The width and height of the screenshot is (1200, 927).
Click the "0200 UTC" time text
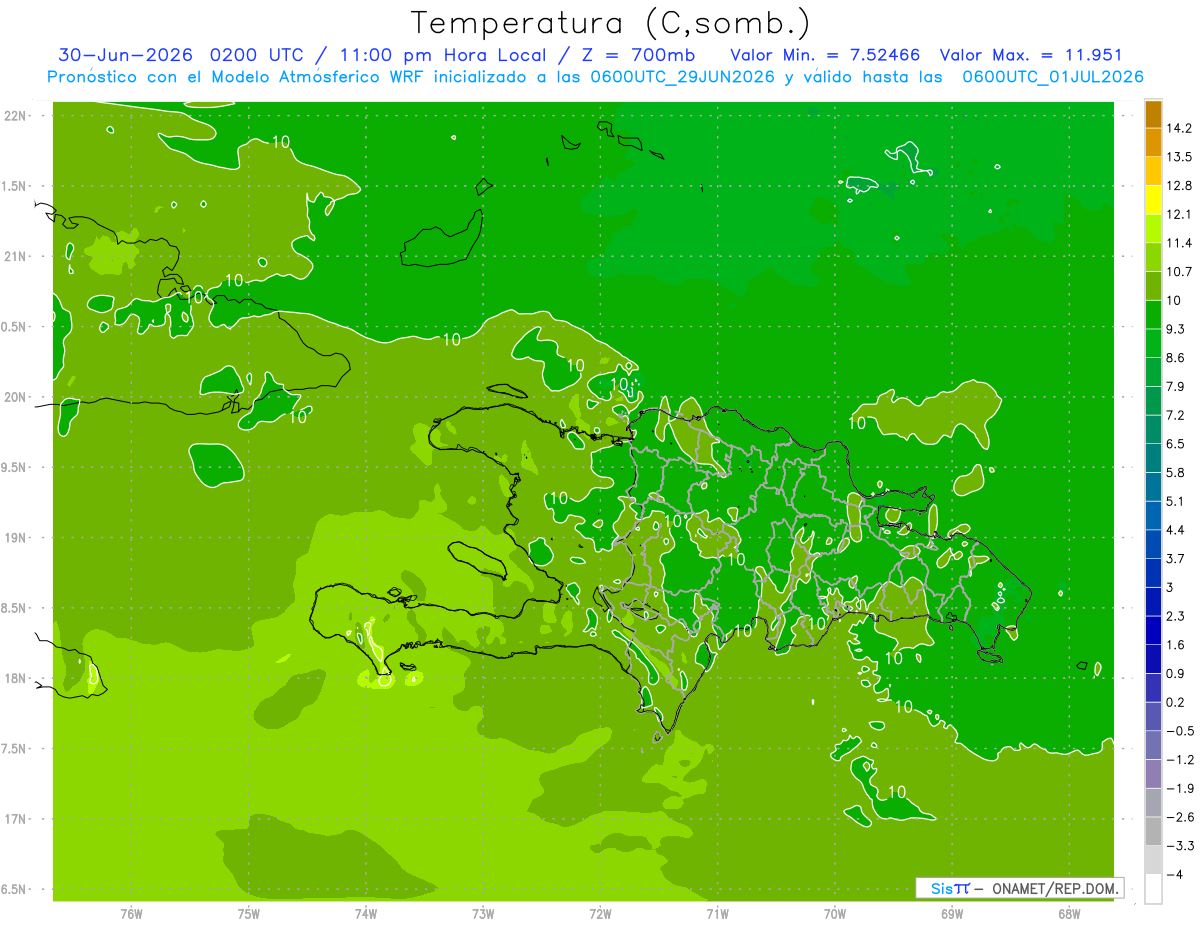click(255, 55)
